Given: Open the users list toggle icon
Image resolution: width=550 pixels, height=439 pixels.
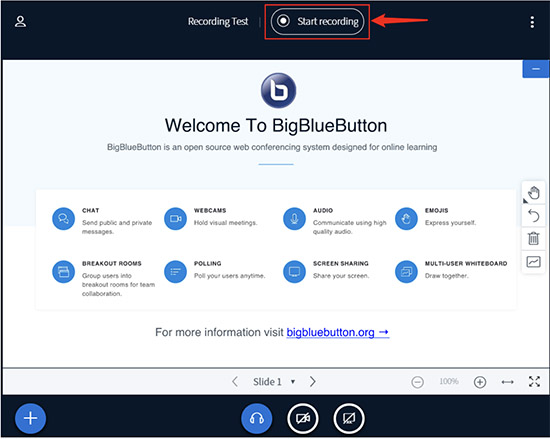Looking at the screenshot, I should 20,22.
